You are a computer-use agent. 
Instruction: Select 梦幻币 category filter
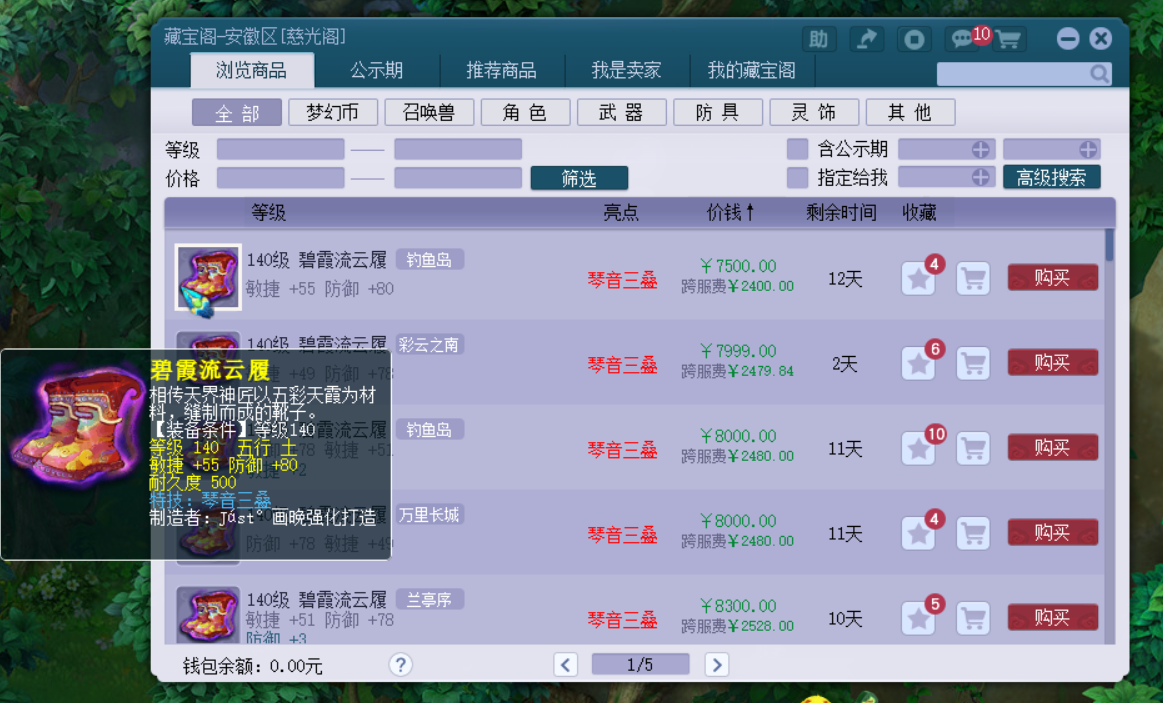pyautogui.click(x=333, y=113)
